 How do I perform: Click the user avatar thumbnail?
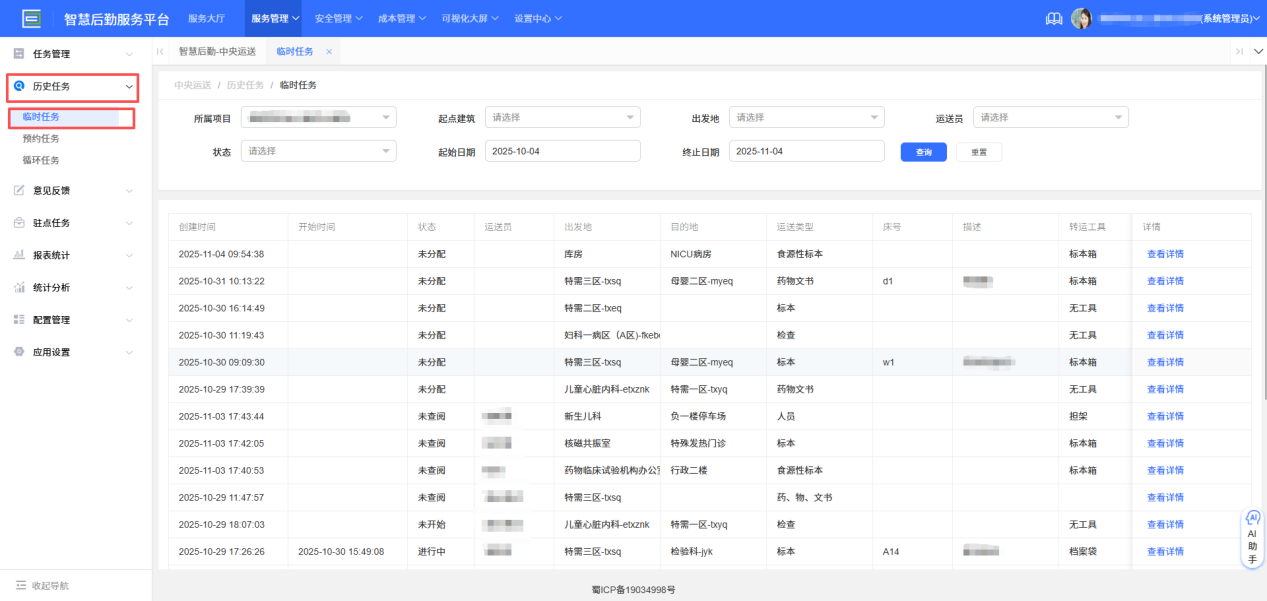(1082, 17)
